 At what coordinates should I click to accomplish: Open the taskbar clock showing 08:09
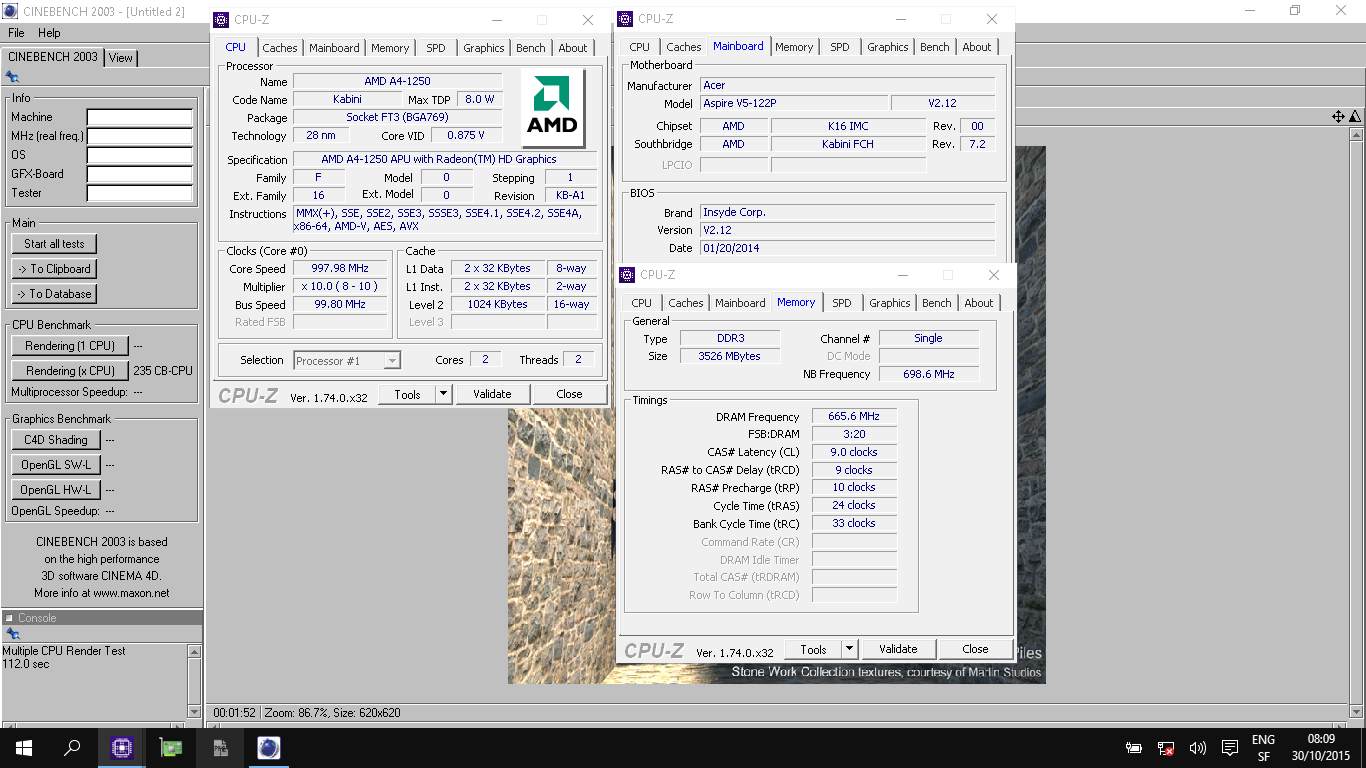point(1321,748)
